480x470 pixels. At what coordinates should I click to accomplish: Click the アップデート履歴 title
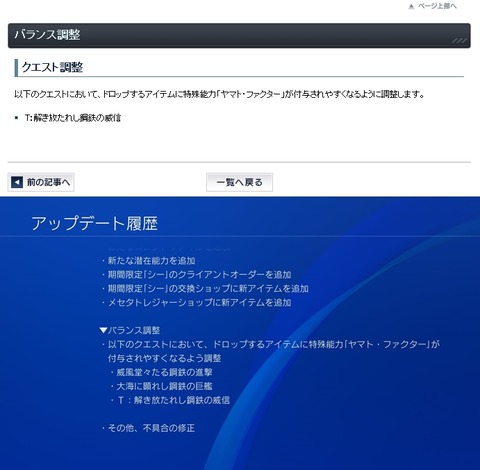click(x=94, y=223)
